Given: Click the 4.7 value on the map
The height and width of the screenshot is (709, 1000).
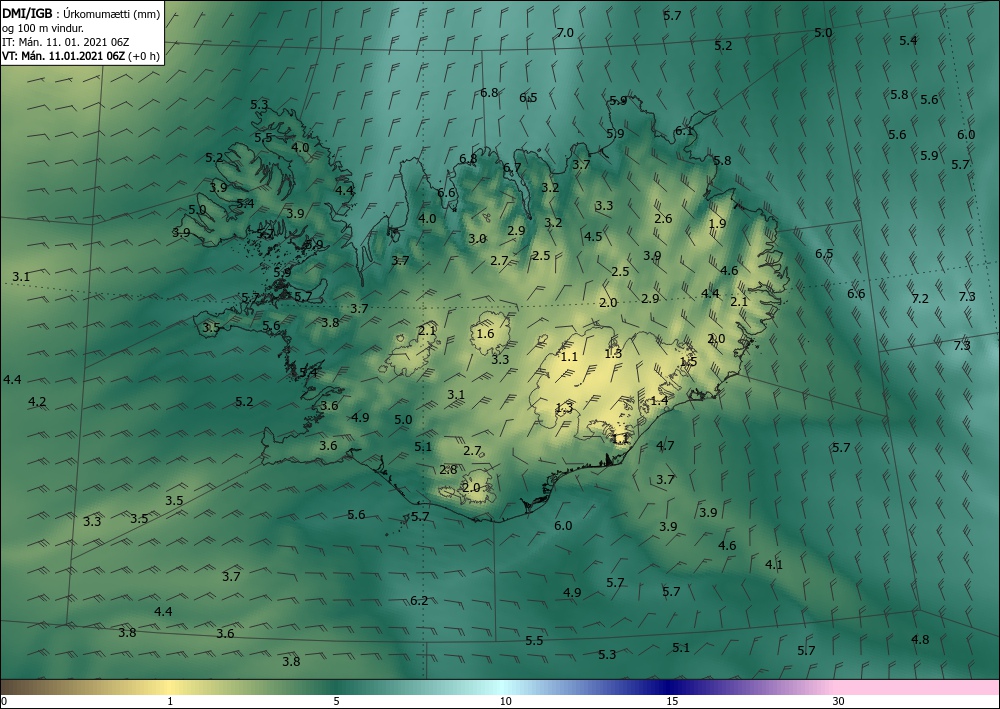Looking at the screenshot, I should coord(665,446).
